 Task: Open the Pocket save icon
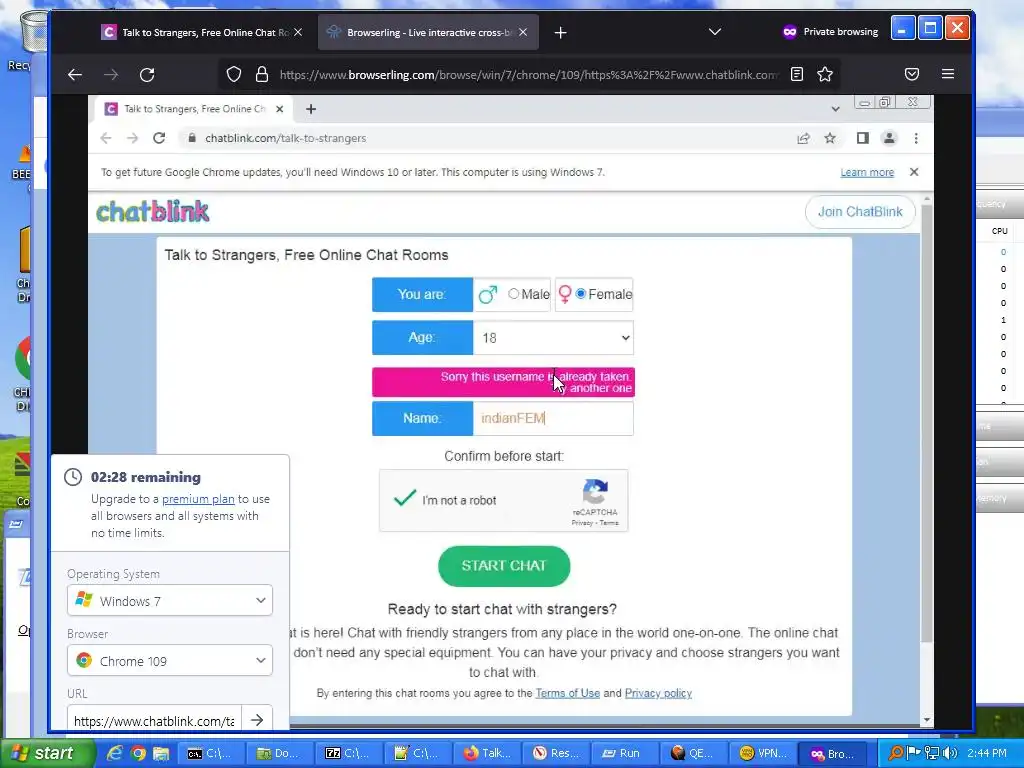click(912, 74)
